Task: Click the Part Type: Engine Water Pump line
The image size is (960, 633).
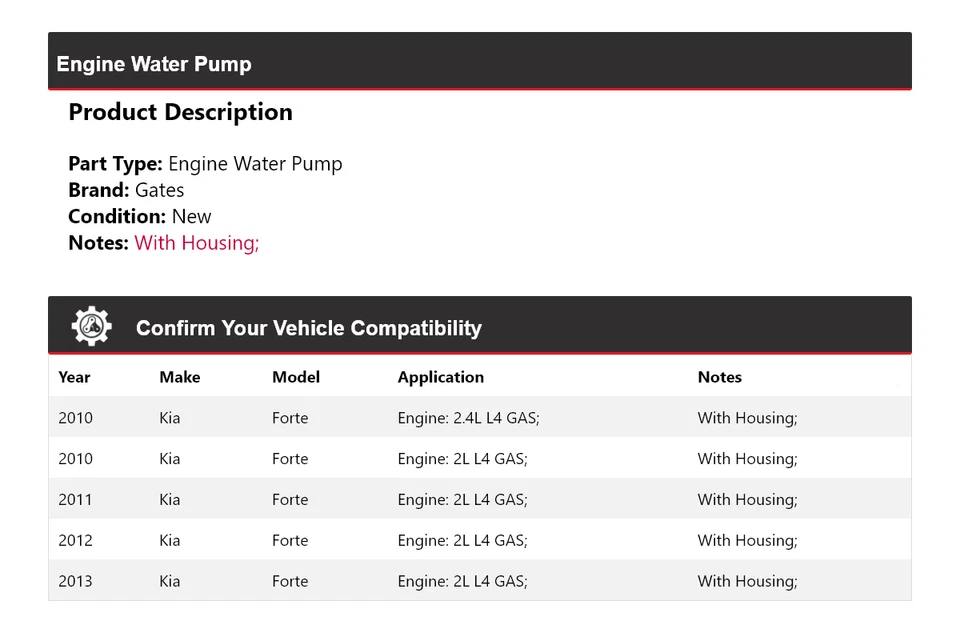Action: 205,164
